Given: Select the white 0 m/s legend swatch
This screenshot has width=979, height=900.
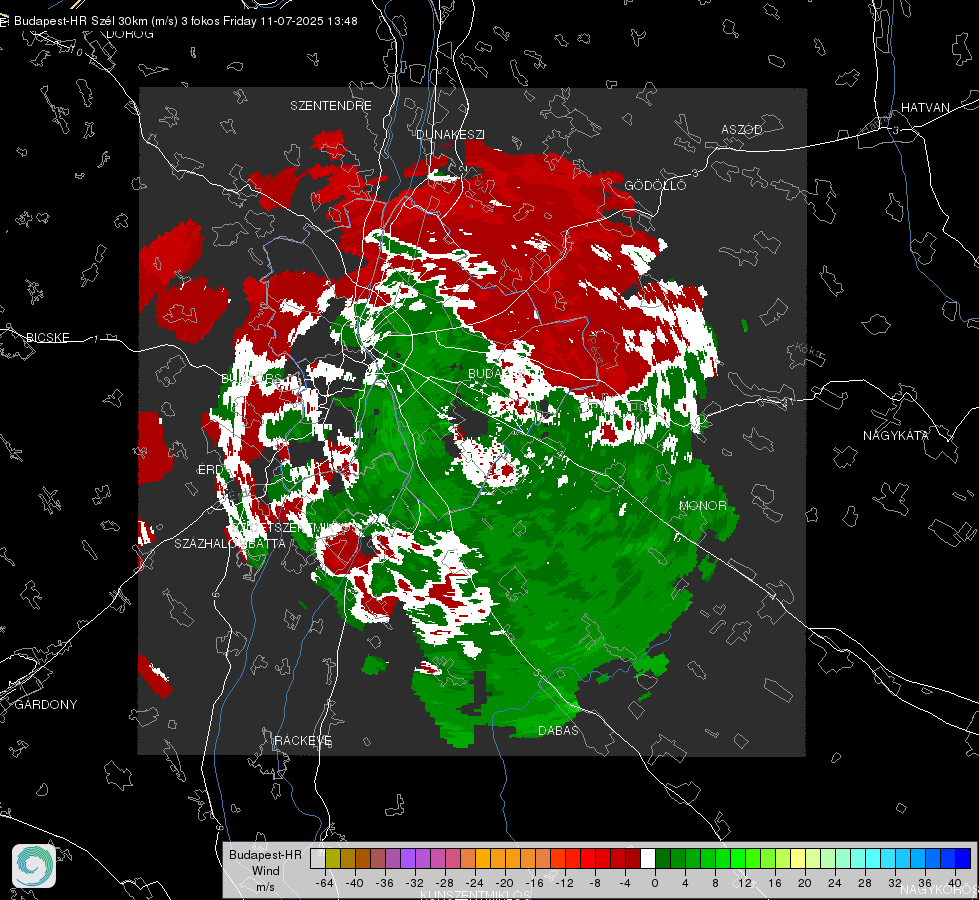Looking at the screenshot, I should 648,858.
